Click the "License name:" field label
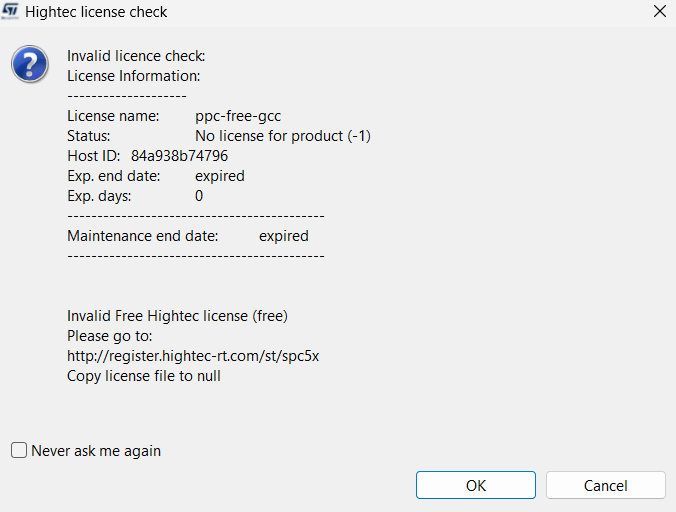This screenshot has height=512, width=676. pyautogui.click(x=110, y=116)
